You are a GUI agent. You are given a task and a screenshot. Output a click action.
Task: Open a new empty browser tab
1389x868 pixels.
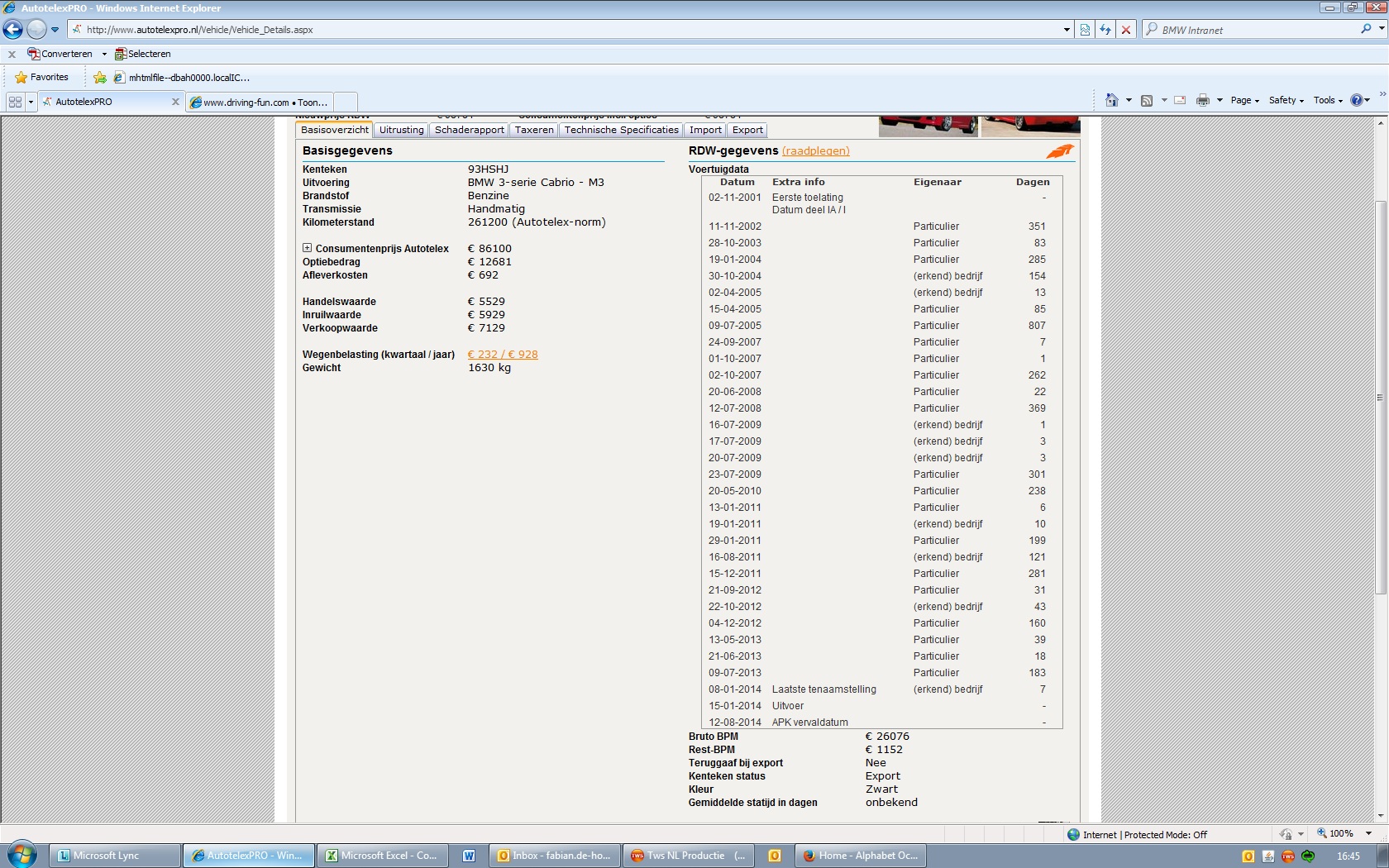pyautogui.click(x=346, y=102)
